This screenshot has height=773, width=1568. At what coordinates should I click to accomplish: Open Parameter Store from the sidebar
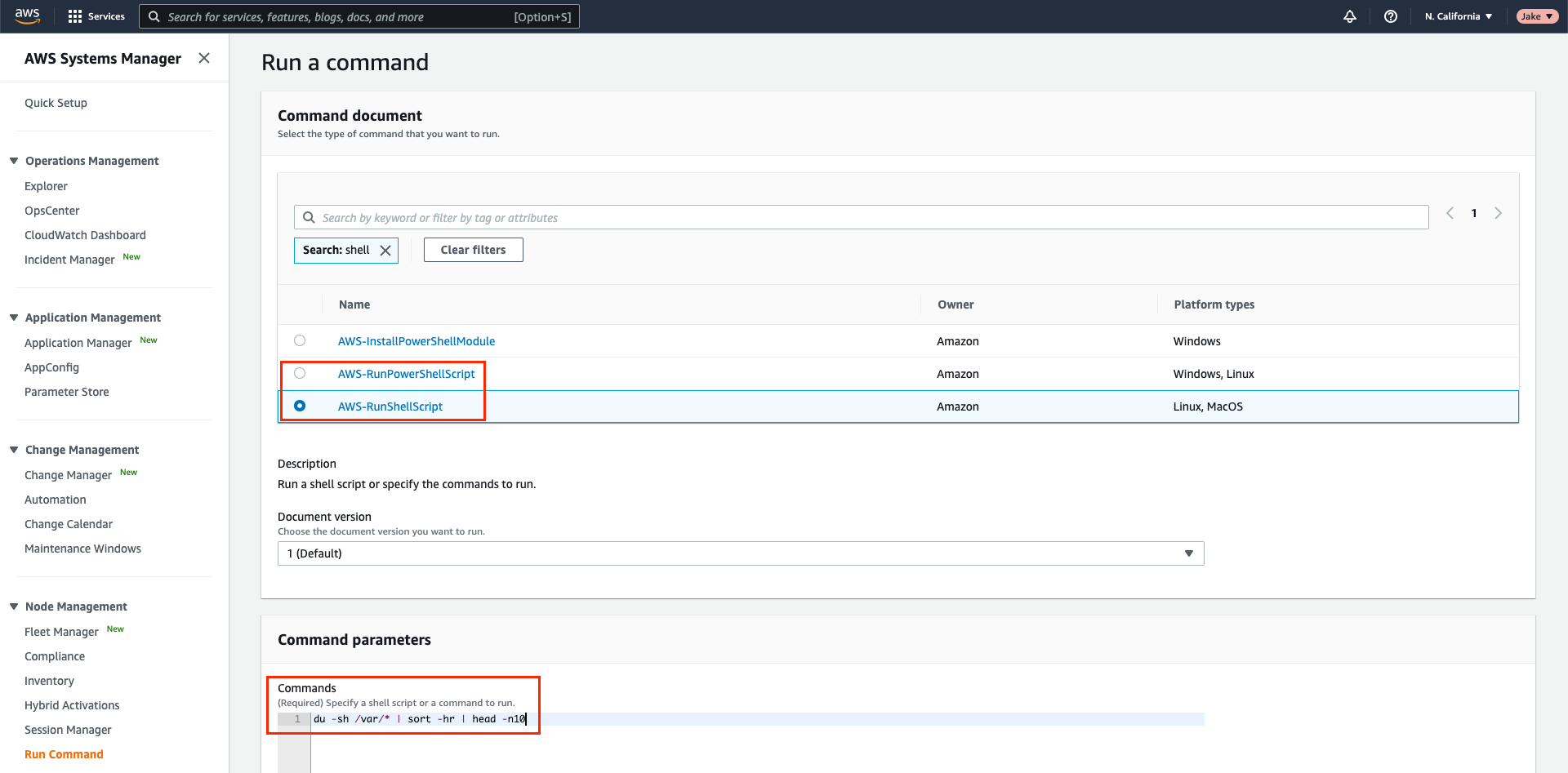point(66,391)
